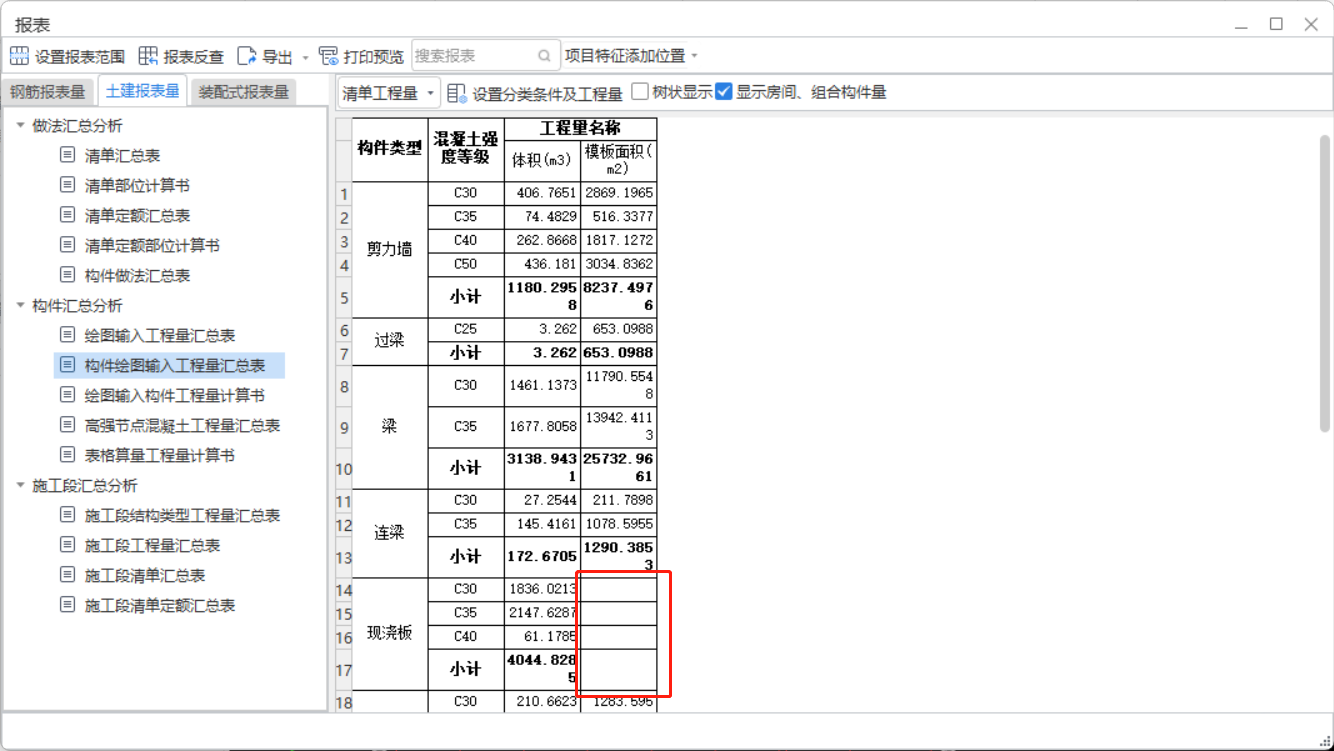This screenshot has height=751, width=1334.
Task: Select the 清单汇总表 report
Action: (122, 155)
